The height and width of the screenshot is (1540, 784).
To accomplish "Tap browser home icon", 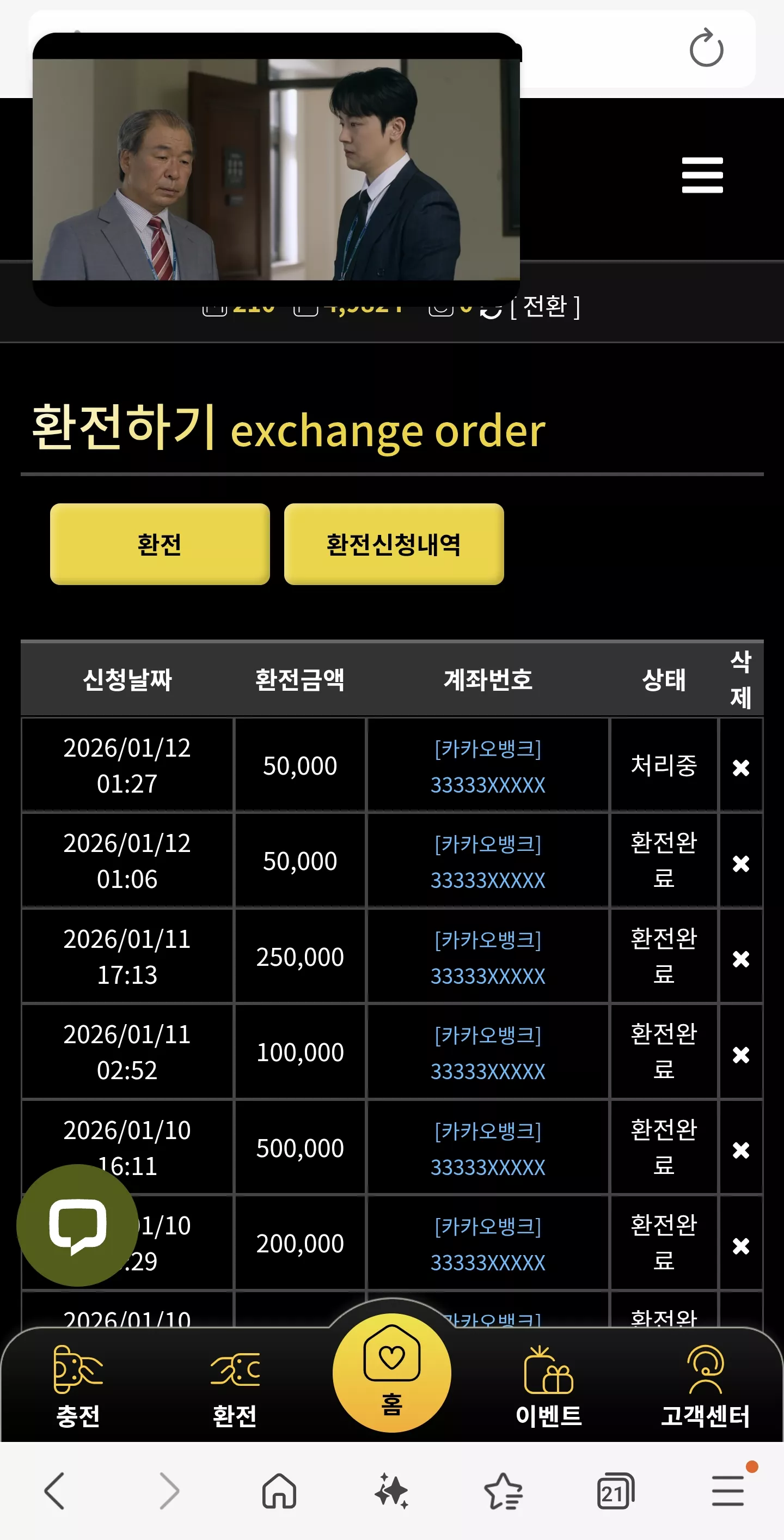I will tap(279, 1491).
